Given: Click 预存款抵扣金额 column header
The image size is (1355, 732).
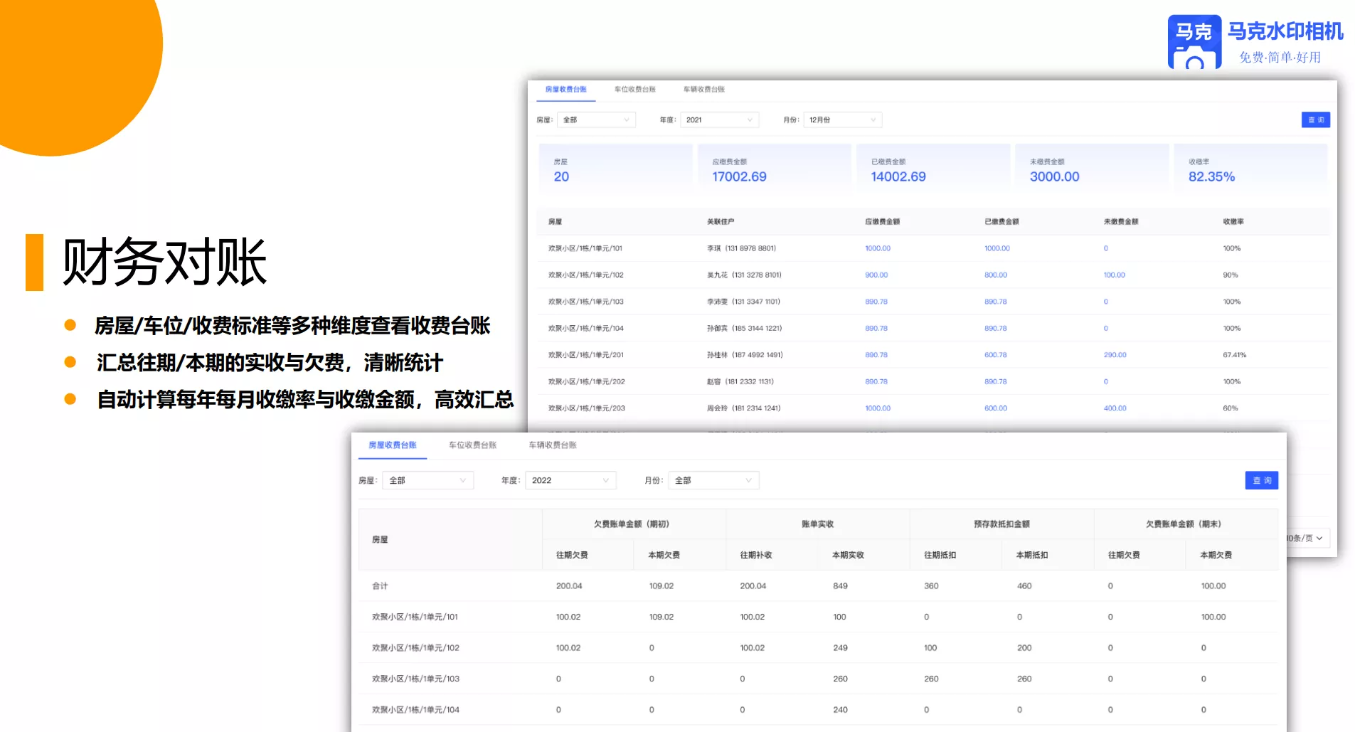Looking at the screenshot, I should tap(1002, 524).
